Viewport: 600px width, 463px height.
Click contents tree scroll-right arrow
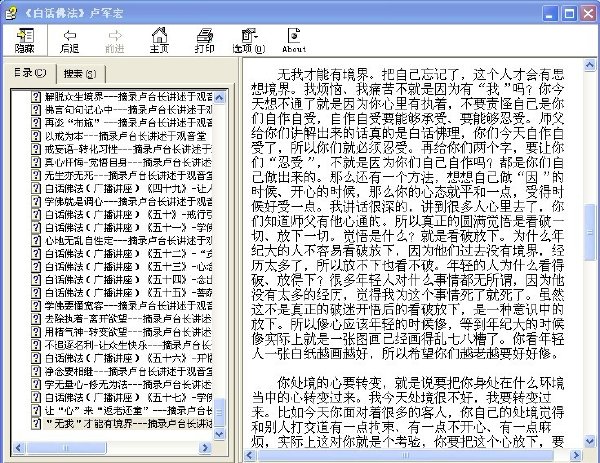[205, 448]
